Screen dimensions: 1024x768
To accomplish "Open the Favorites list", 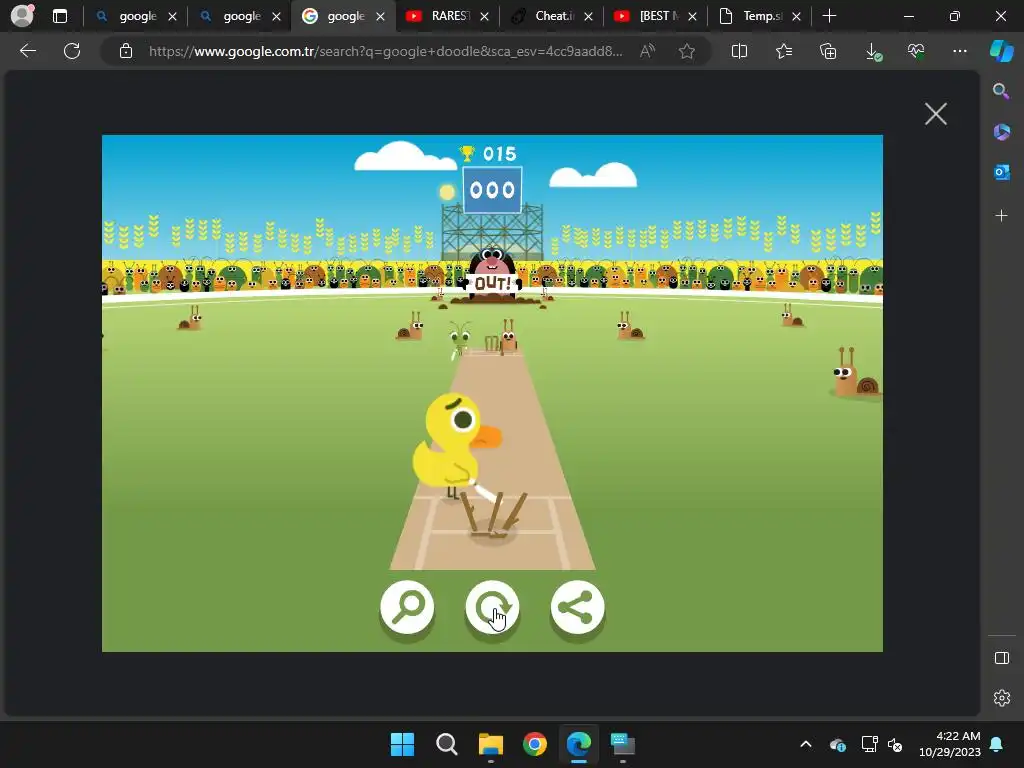I will click(x=784, y=51).
